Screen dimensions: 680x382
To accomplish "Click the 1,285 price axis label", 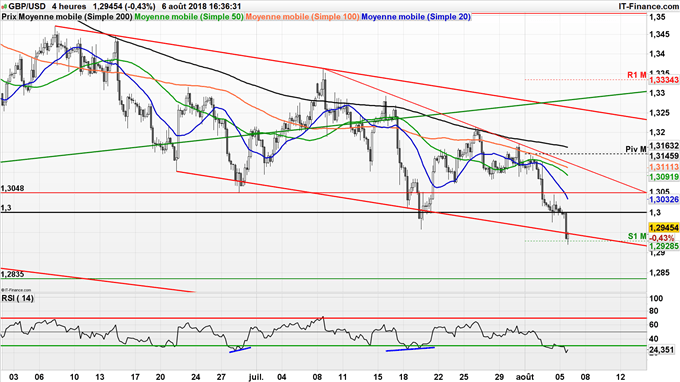I will pos(659,273).
